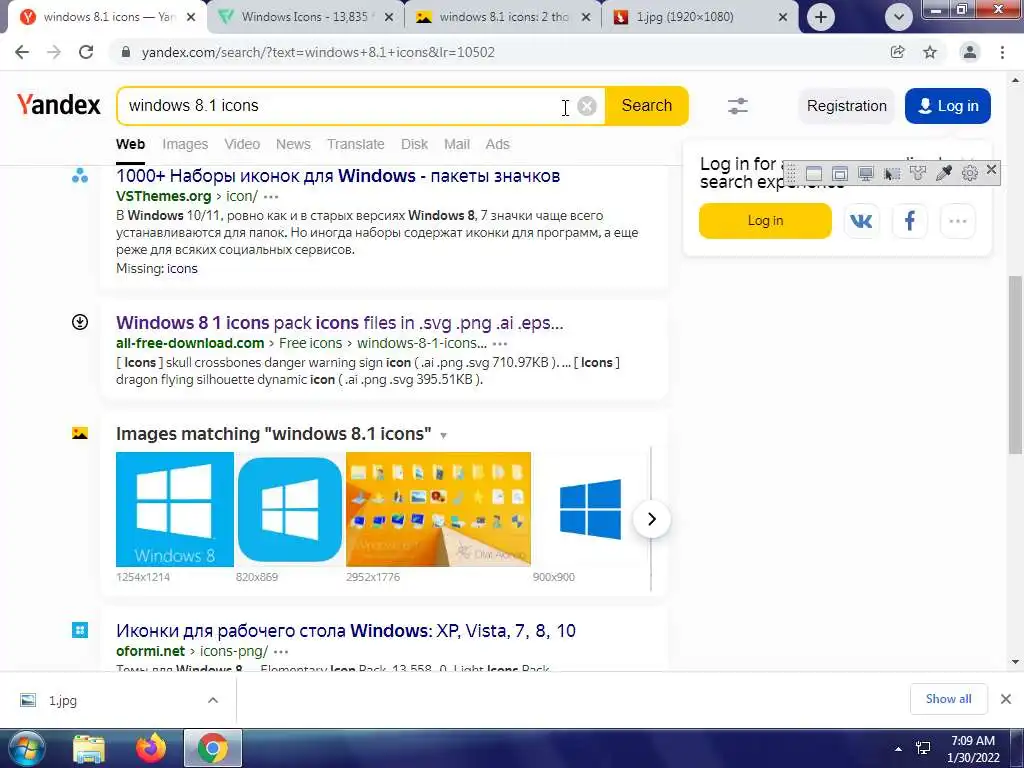Switch to the 1.jpg (1920×1080) browser tab
Screen dimensions: 1024x768
pyautogui.click(x=699, y=17)
